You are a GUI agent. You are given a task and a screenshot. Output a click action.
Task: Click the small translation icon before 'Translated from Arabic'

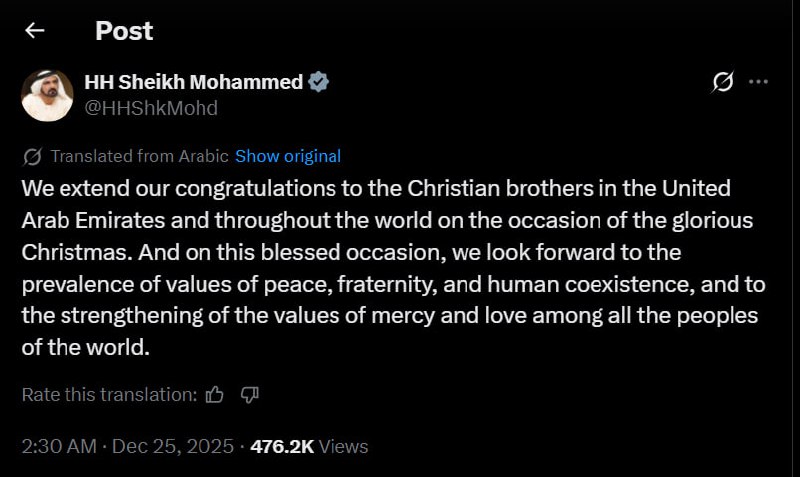32,156
